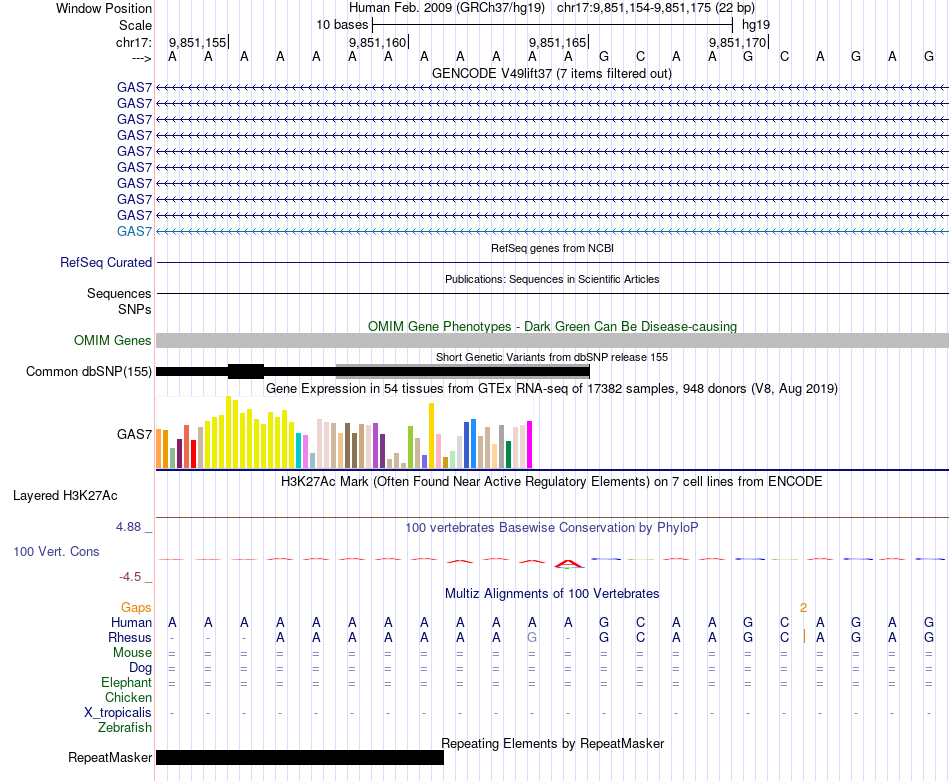Select the thick black dbSNP variant block
The height and width of the screenshot is (781, 950).
click(x=246, y=371)
